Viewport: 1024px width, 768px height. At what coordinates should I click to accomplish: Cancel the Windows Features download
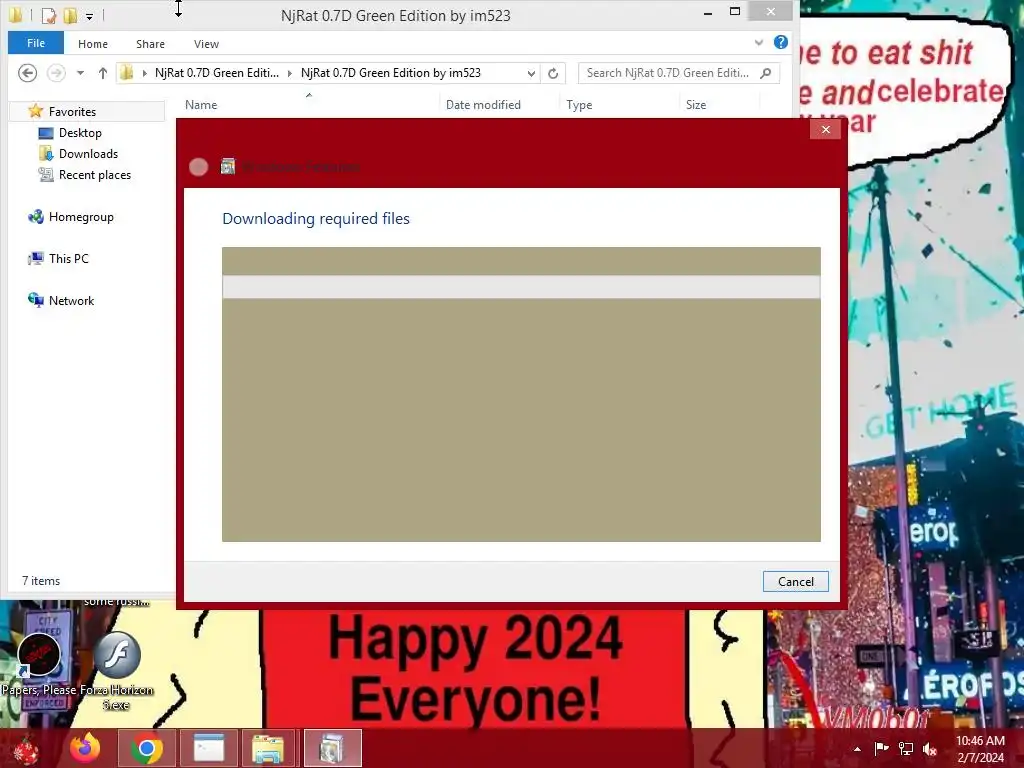tap(795, 581)
